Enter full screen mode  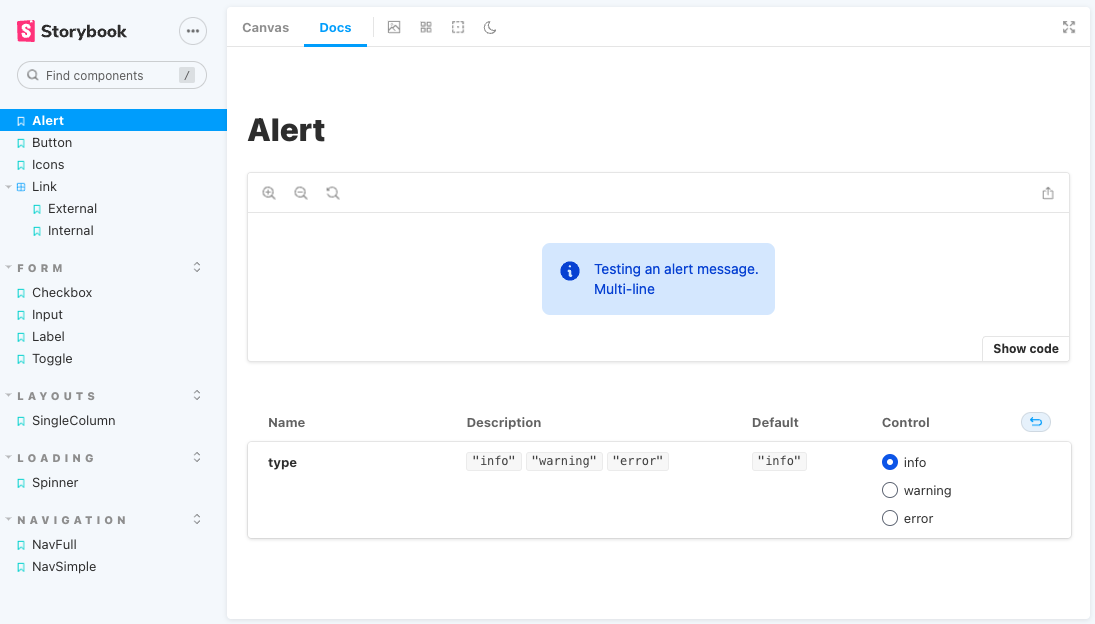[x=1068, y=27]
